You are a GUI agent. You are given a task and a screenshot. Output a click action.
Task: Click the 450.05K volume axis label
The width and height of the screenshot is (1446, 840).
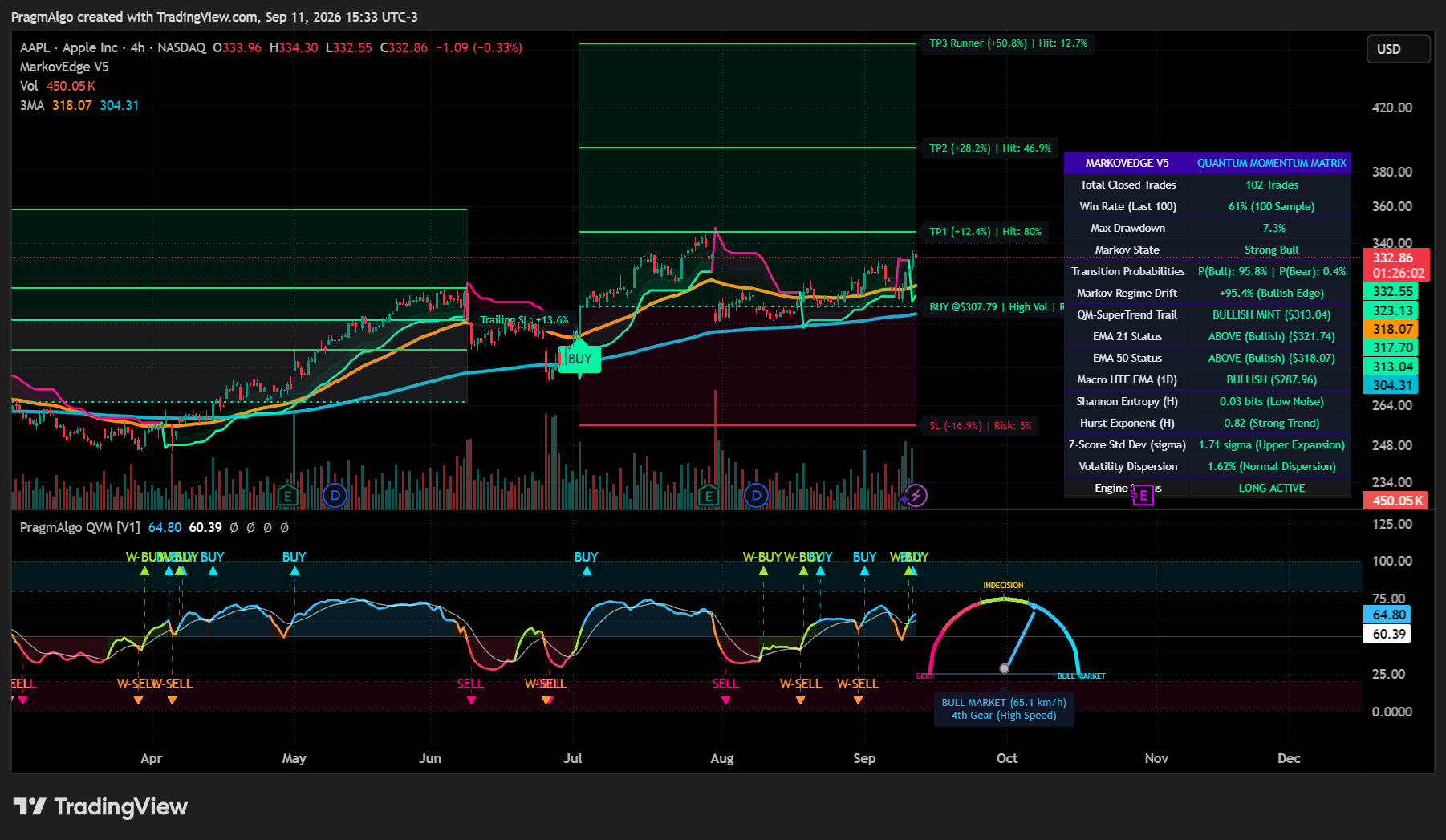tap(1395, 501)
